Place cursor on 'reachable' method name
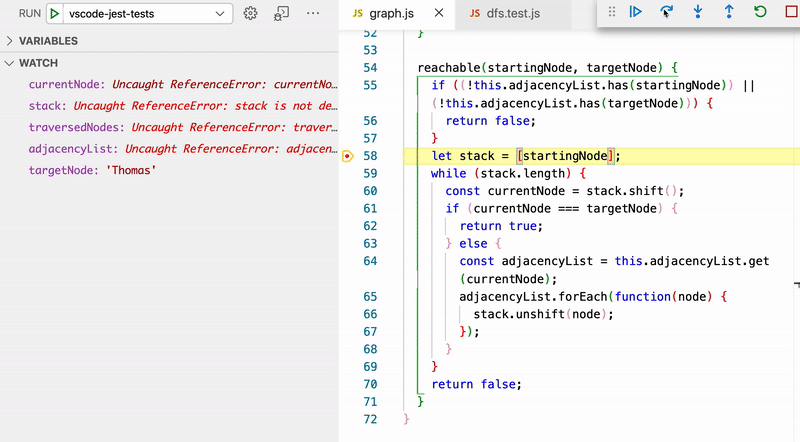Image resolution: width=800 pixels, height=442 pixels. point(448,68)
